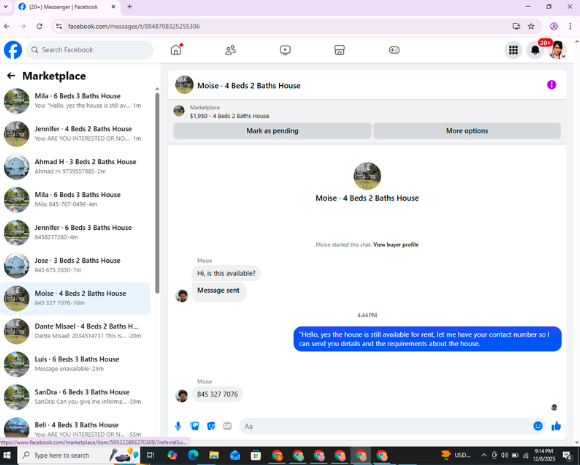Open Luis - 6 Beds 3 Baths House chat

point(76,364)
